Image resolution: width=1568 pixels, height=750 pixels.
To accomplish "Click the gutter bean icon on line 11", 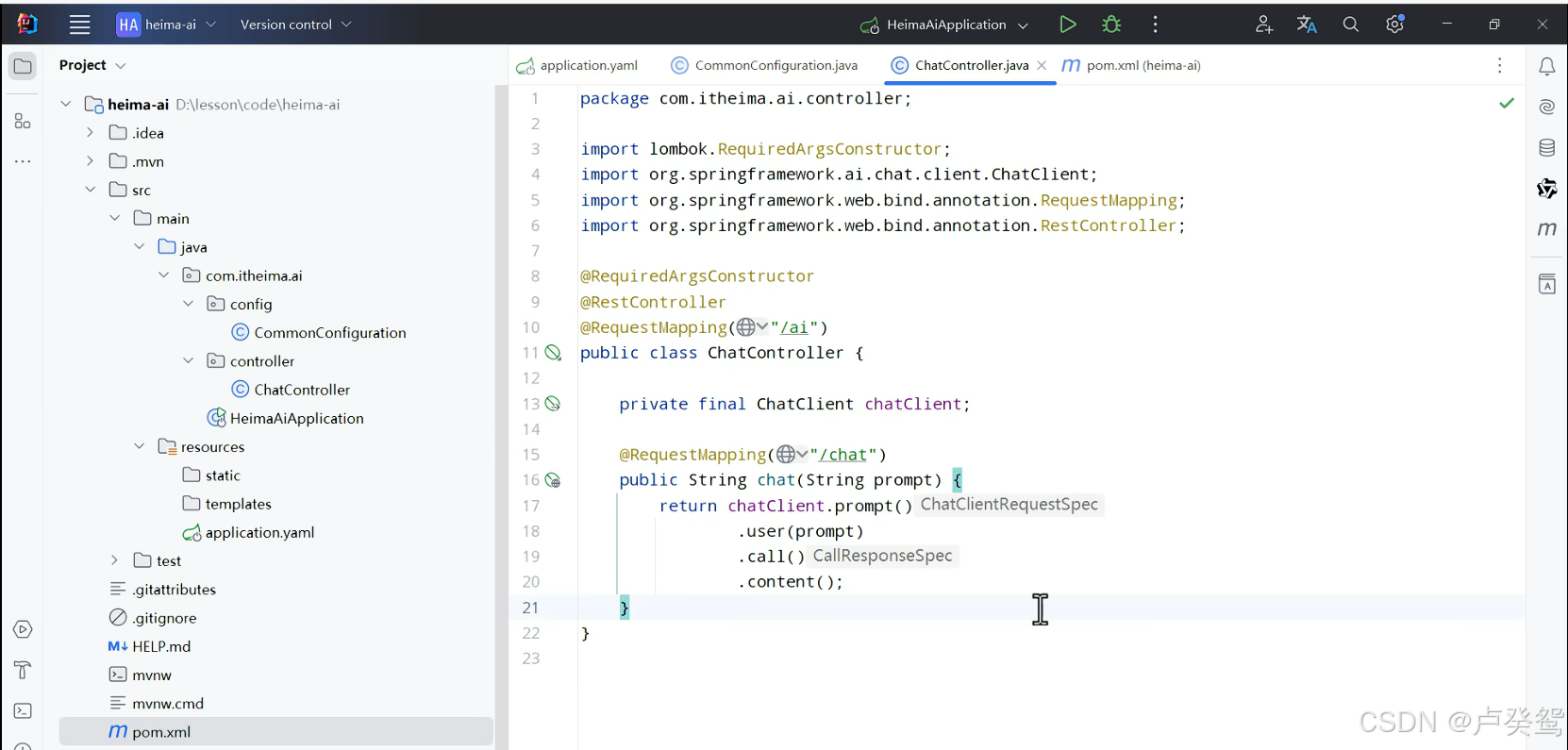I will pos(554,353).
